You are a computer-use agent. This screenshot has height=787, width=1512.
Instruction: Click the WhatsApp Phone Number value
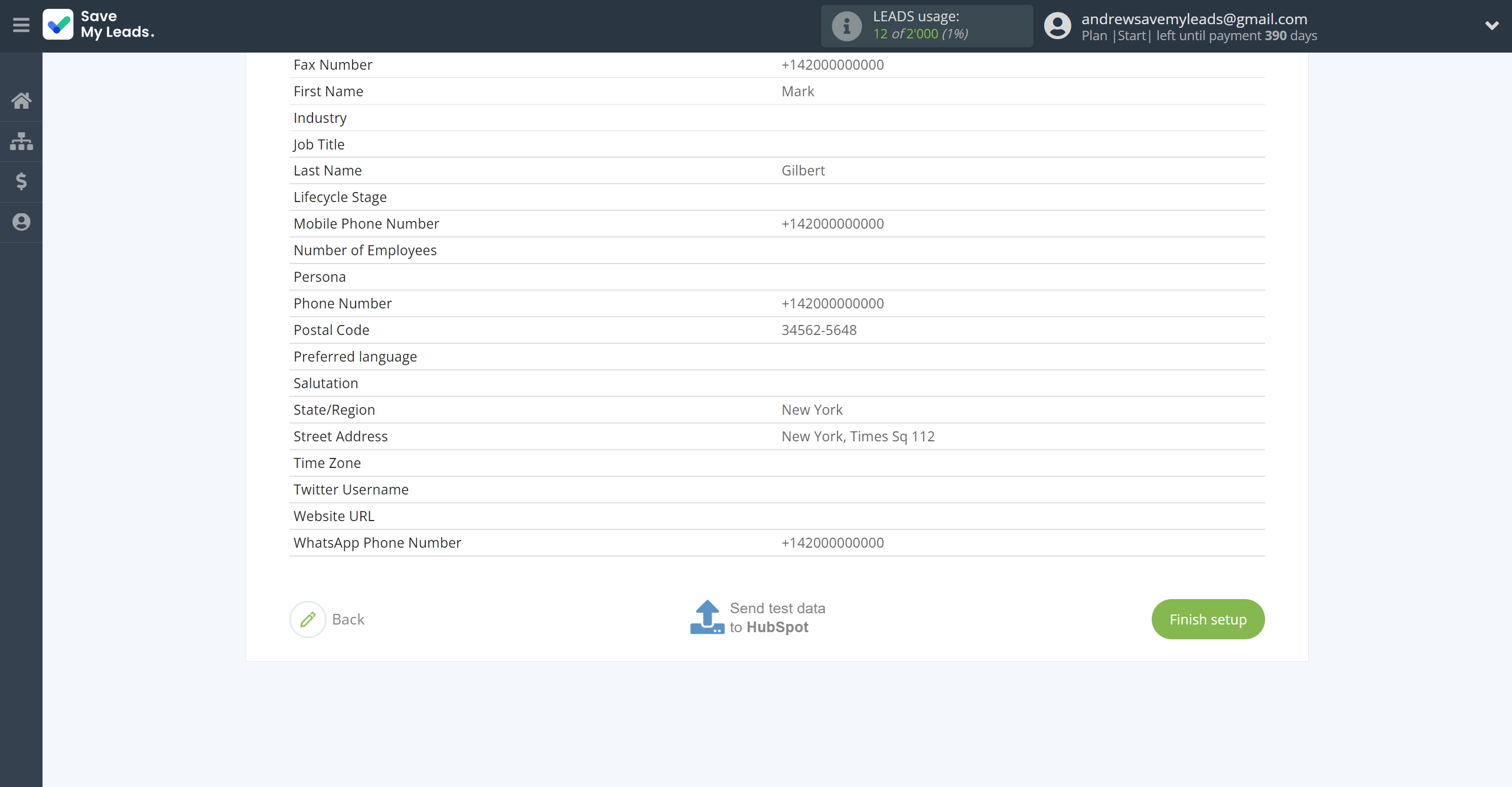833,542
